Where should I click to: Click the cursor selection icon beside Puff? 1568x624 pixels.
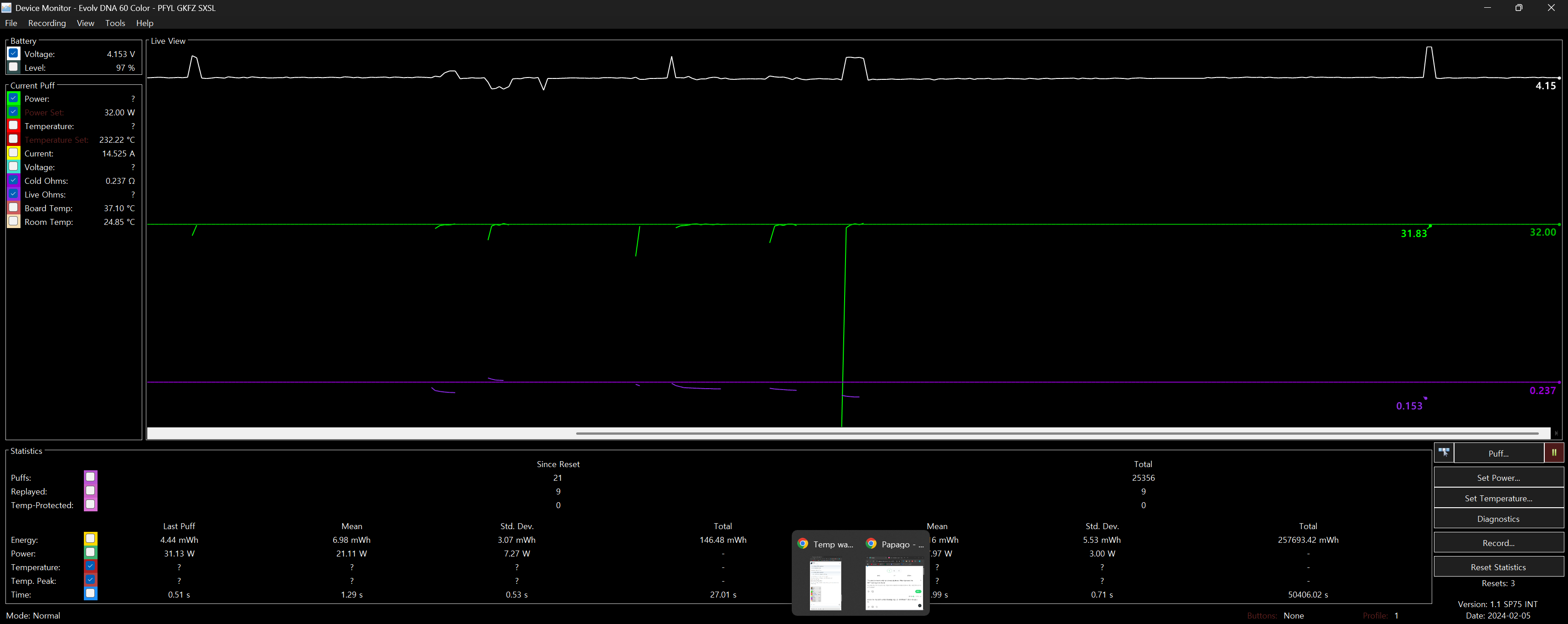1443,453
